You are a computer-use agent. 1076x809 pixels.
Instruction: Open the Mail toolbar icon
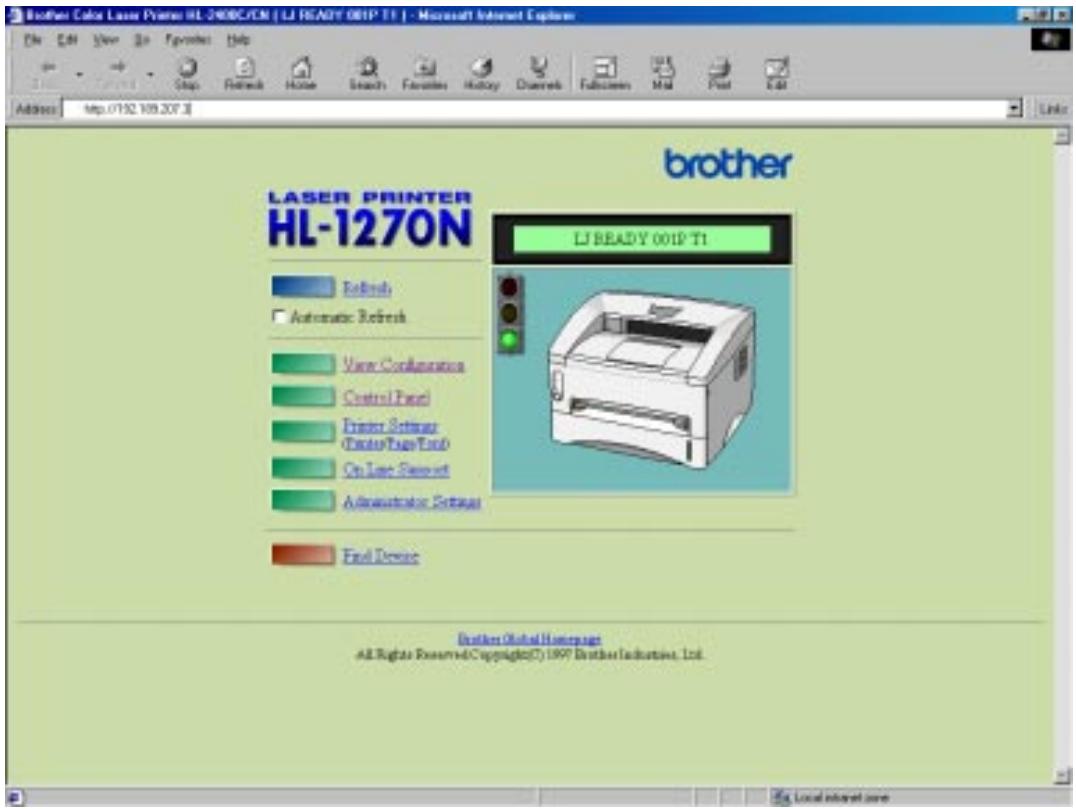pos(662,73)
